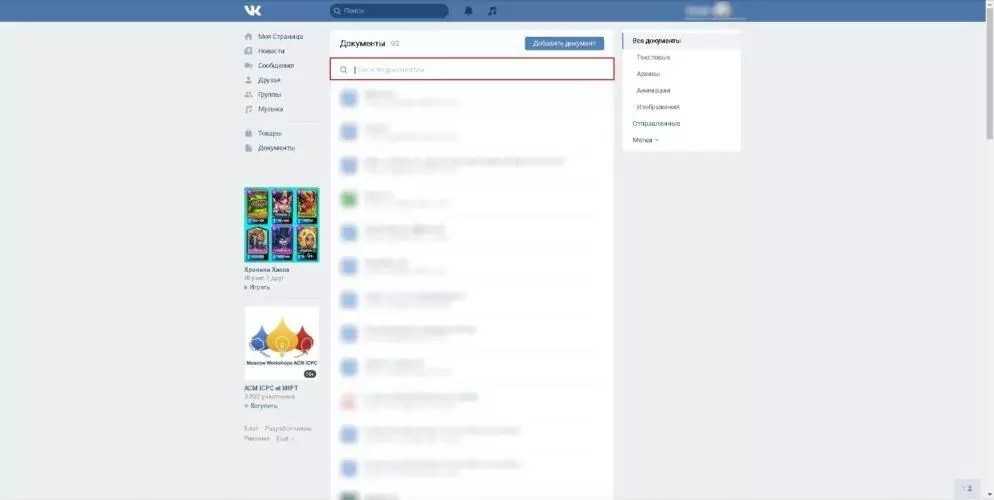The image size is (994, 500).
Task: Click the Играть link under the game ad
Action: [260, 287]
